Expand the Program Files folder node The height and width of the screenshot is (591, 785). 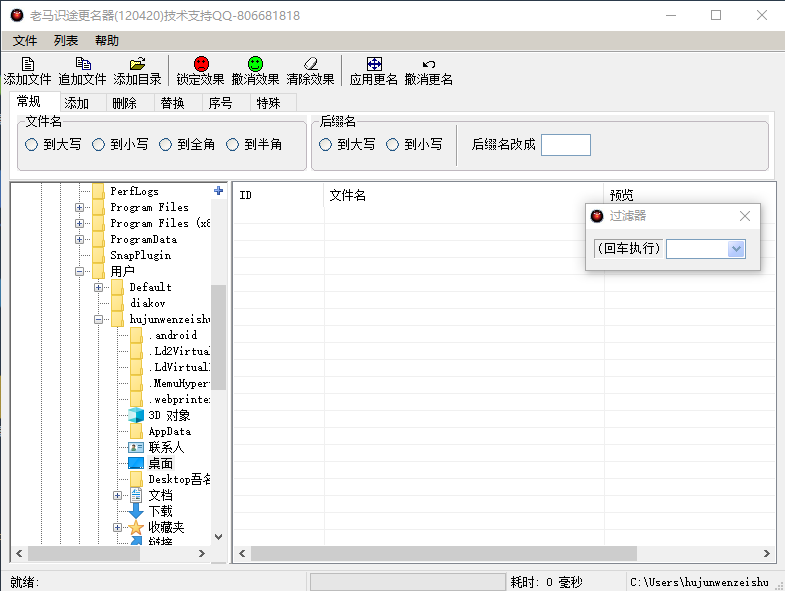click(x=80, y=208)
